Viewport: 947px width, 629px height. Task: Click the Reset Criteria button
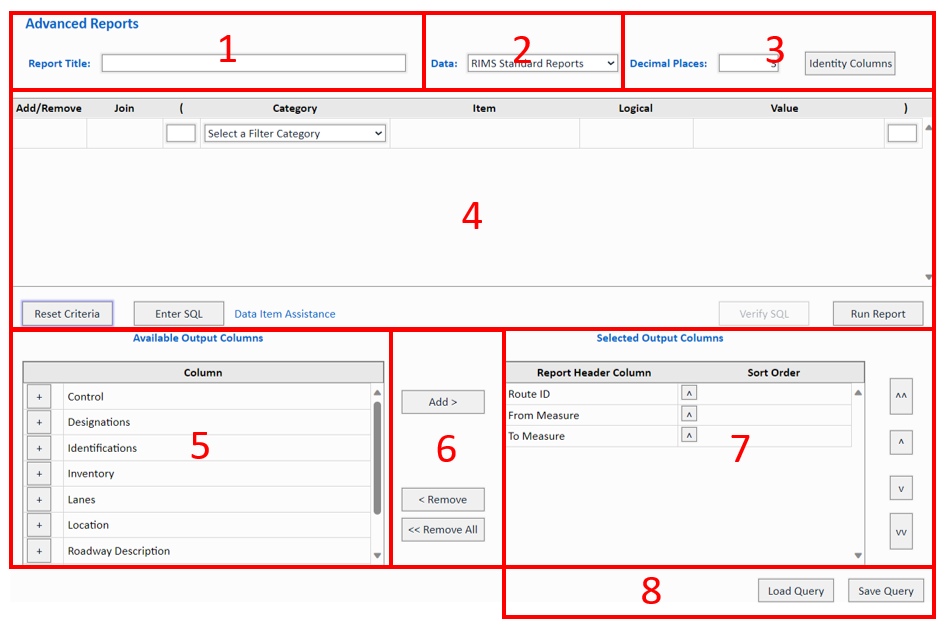[x=67, y=314]
